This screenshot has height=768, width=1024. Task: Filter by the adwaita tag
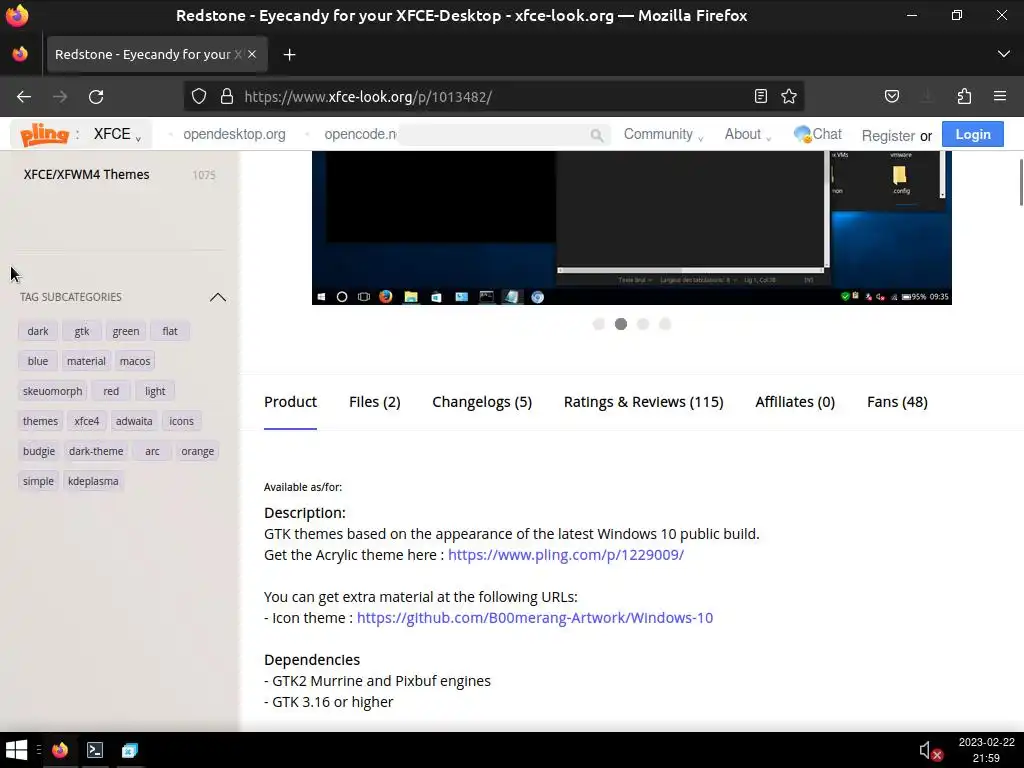(x=134, y=421)
